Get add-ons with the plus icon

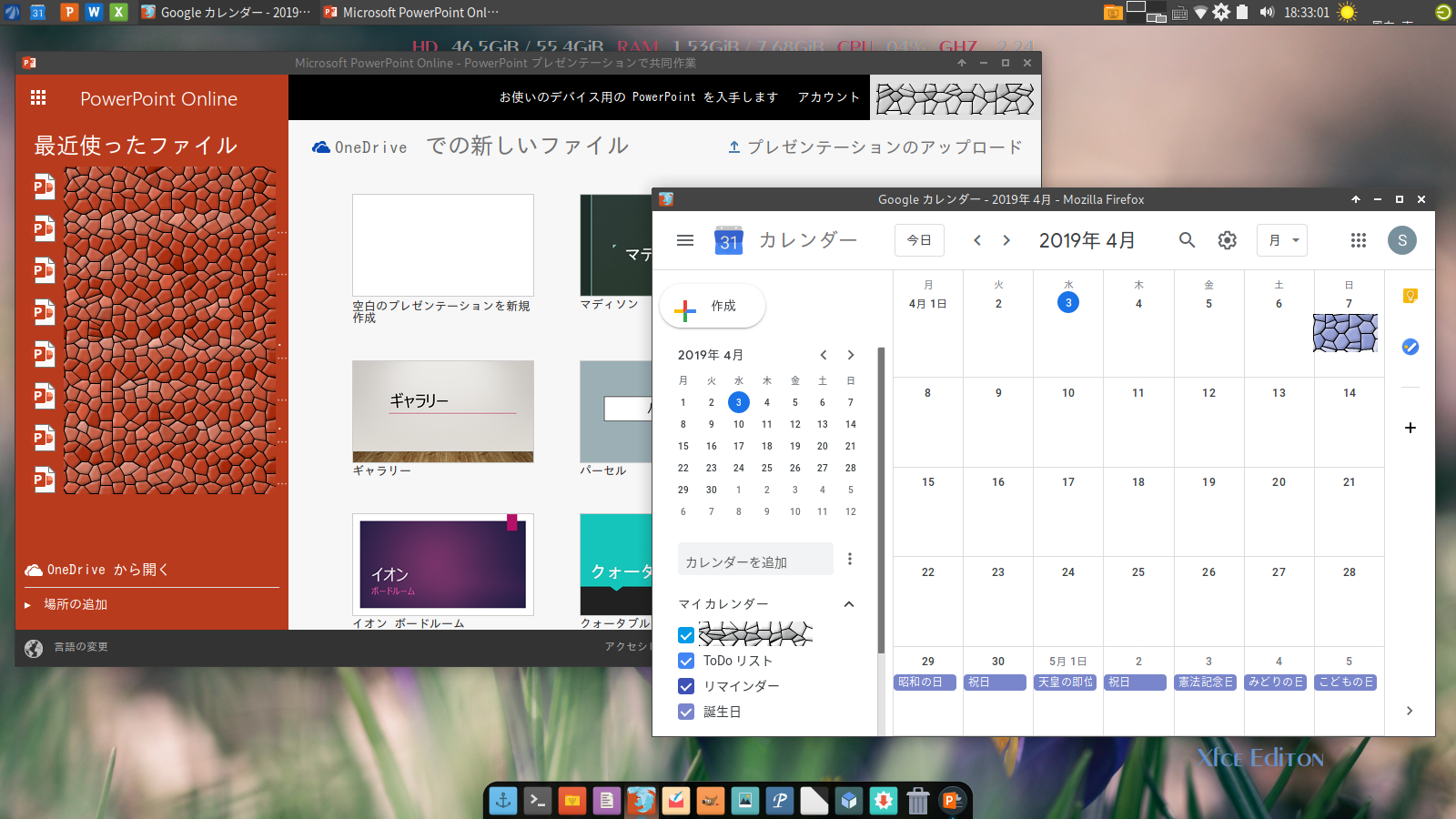click(1410, 428)
